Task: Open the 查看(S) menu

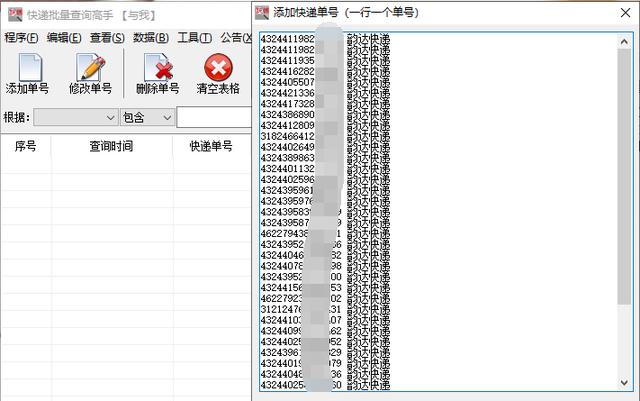Action: 107,38
